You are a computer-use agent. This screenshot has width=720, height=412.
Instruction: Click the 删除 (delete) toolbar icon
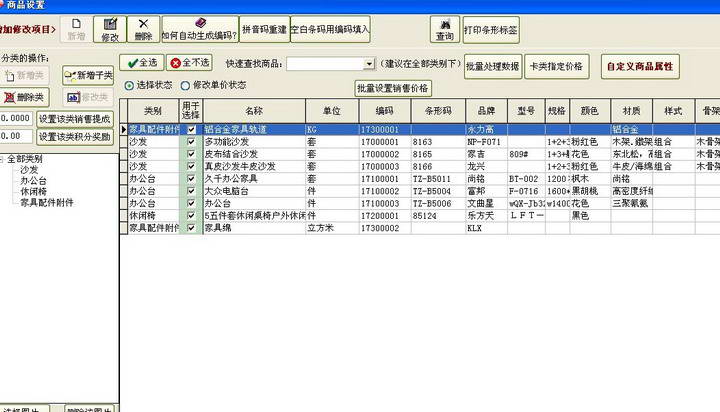click(x=143, y=29)
